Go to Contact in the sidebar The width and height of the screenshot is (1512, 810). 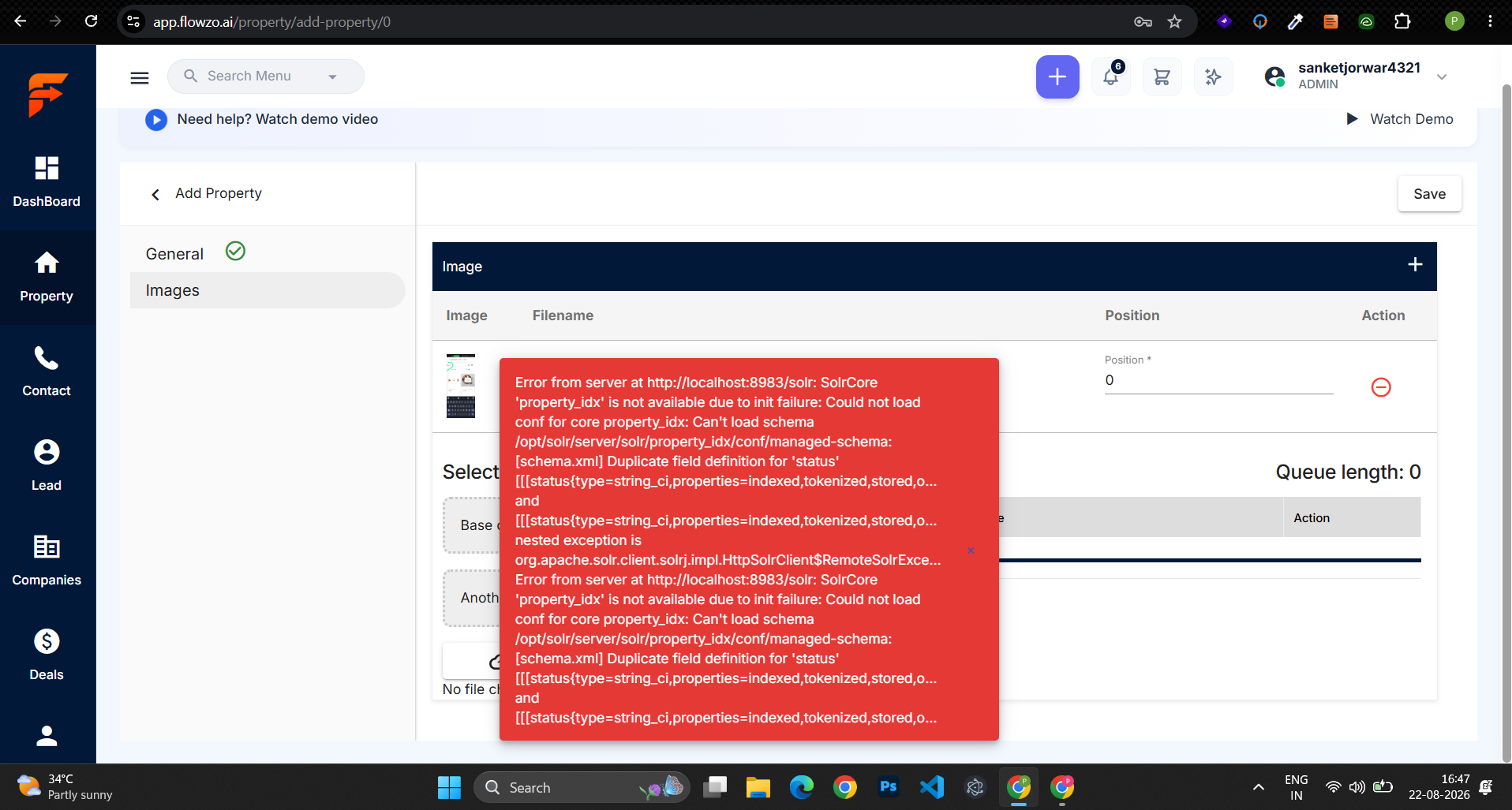point(47,371)
